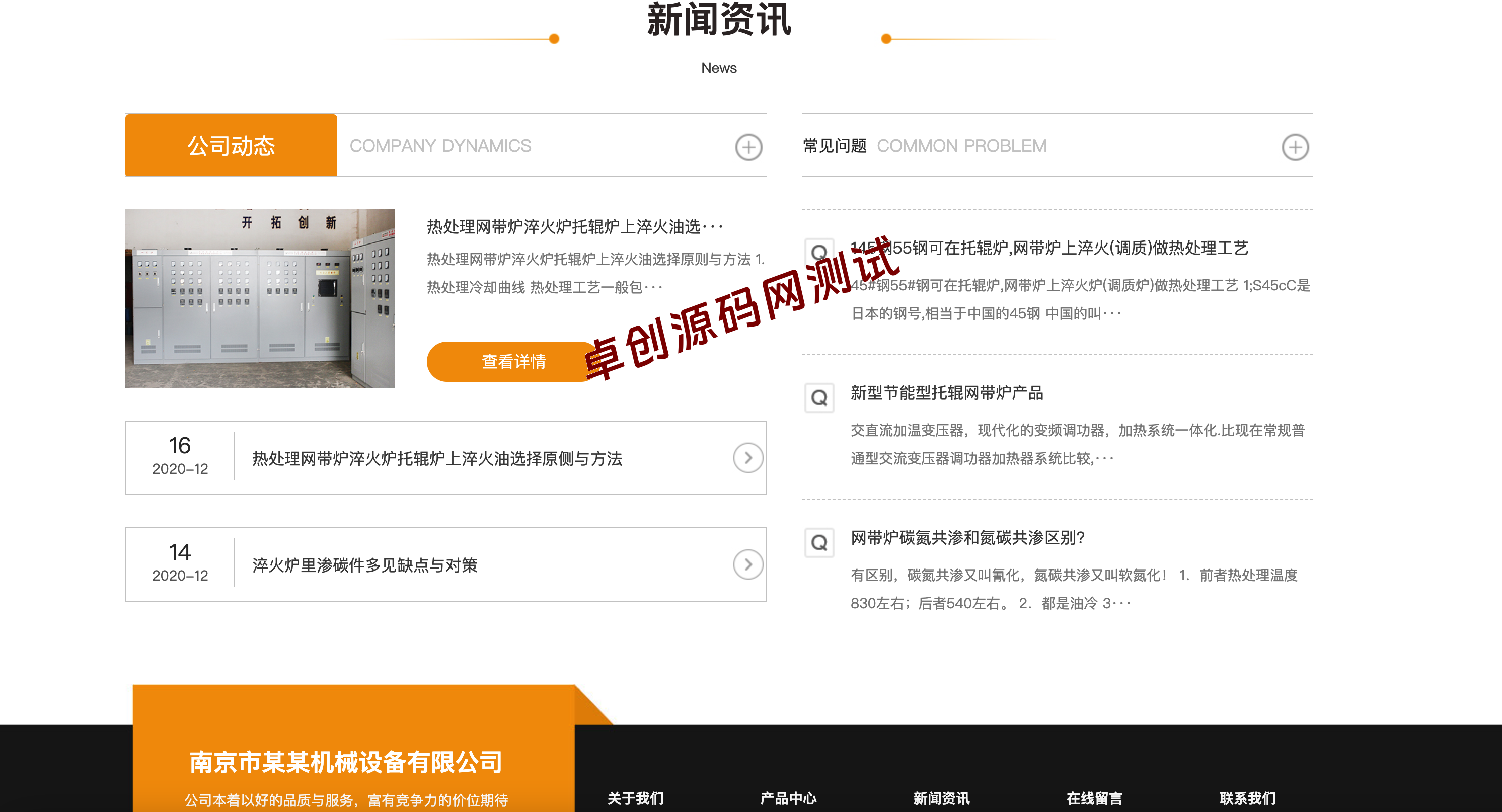
Task: Click the COMPANY DYNAMICS label
Action: click(x=440, y=146)
